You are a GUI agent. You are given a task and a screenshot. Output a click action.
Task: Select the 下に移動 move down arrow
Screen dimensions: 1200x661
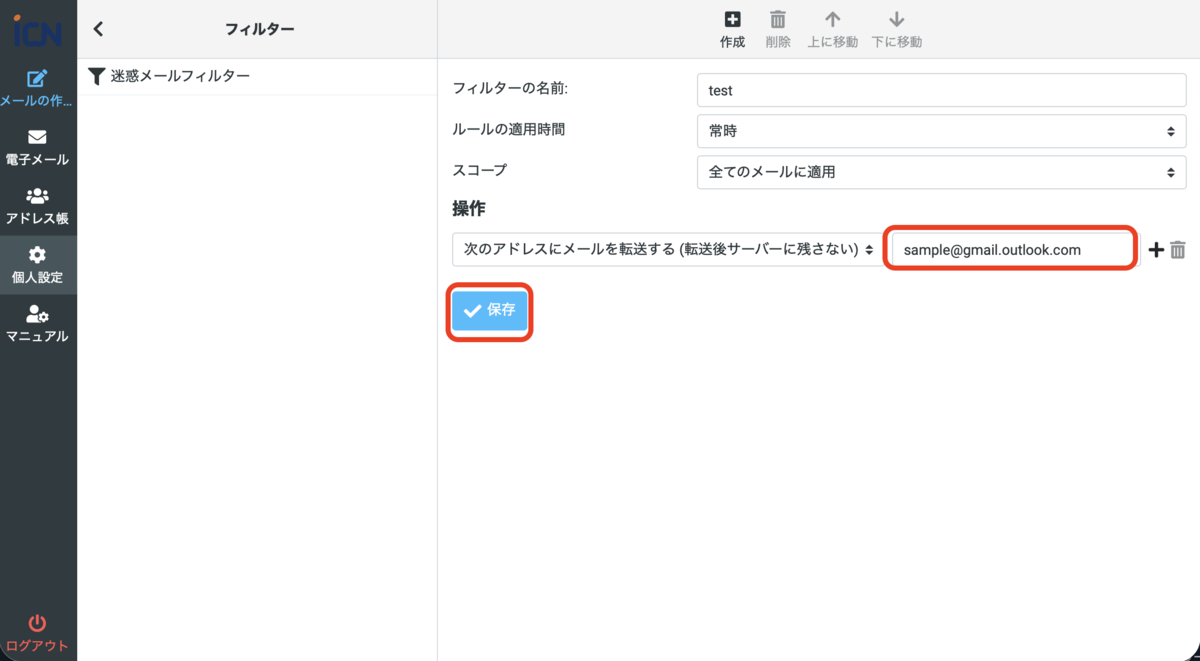click(896, 28)
